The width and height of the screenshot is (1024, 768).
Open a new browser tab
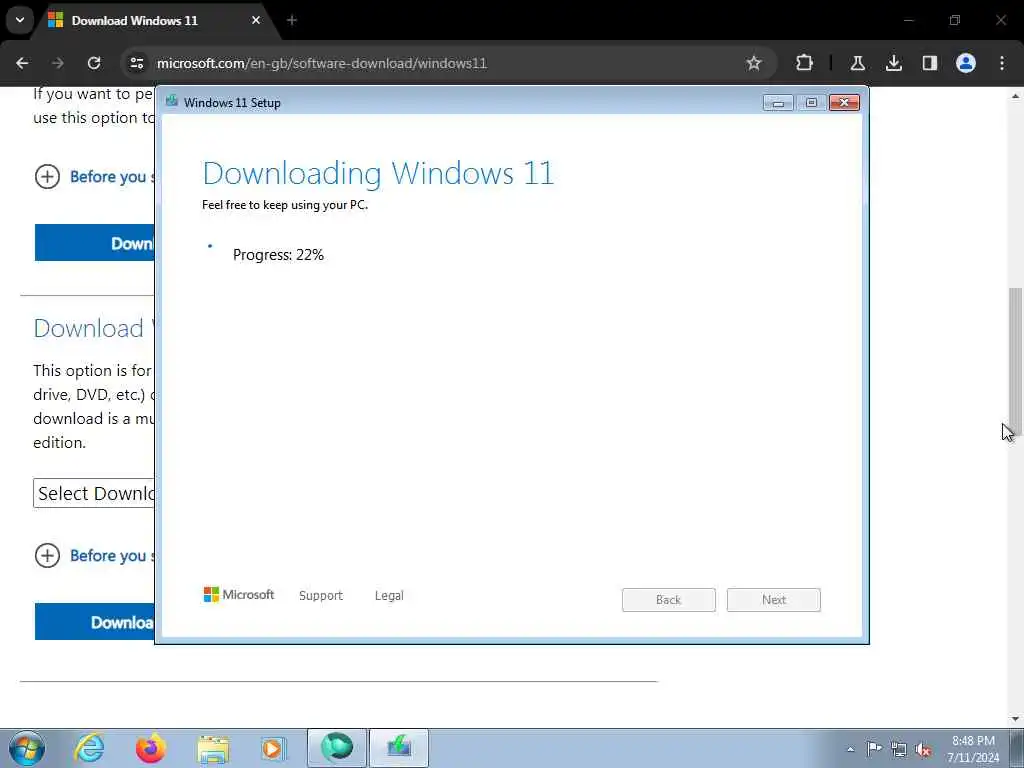pos(292,20)
